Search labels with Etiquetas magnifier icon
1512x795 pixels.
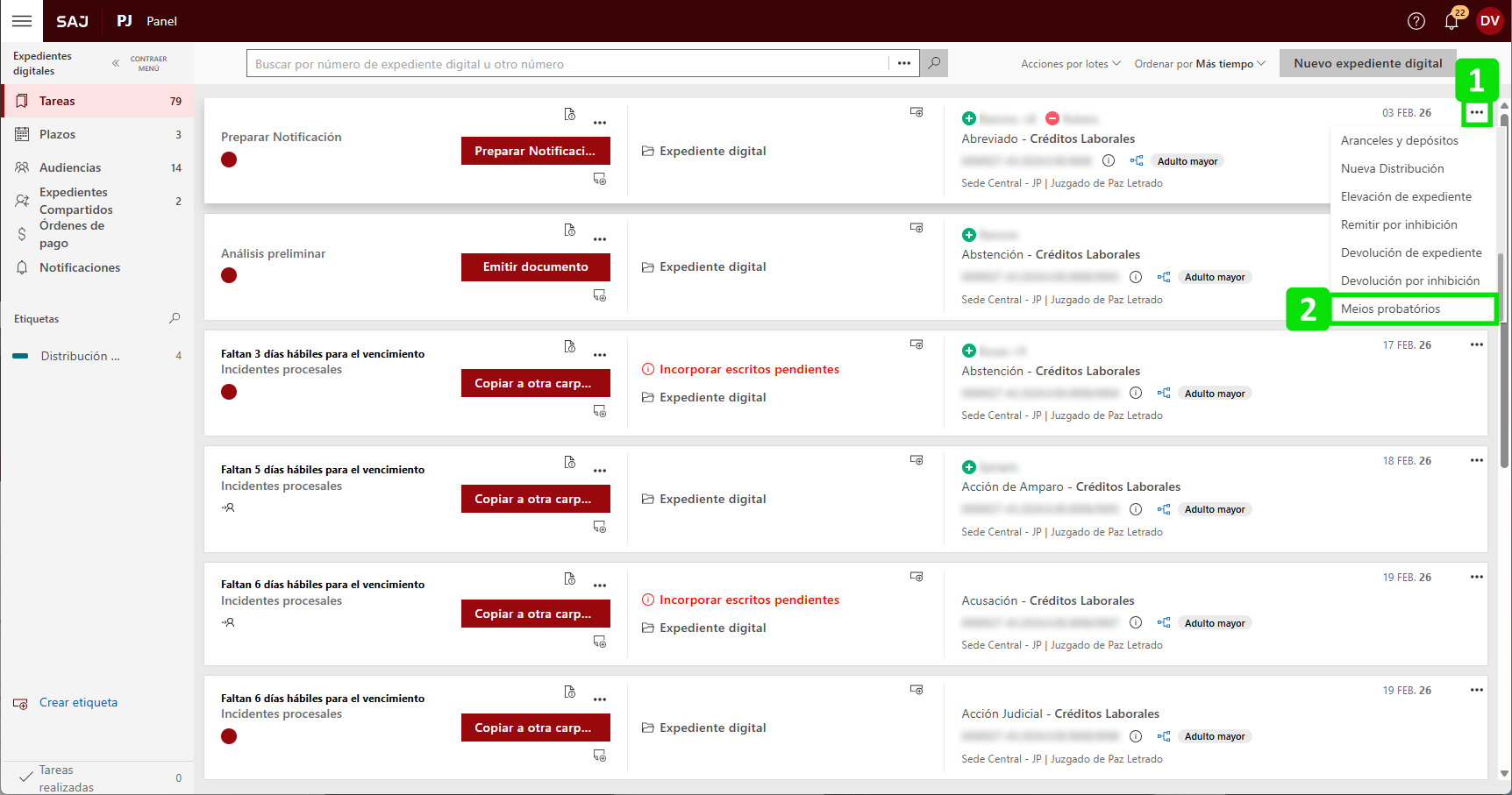(x=175, y=318)
